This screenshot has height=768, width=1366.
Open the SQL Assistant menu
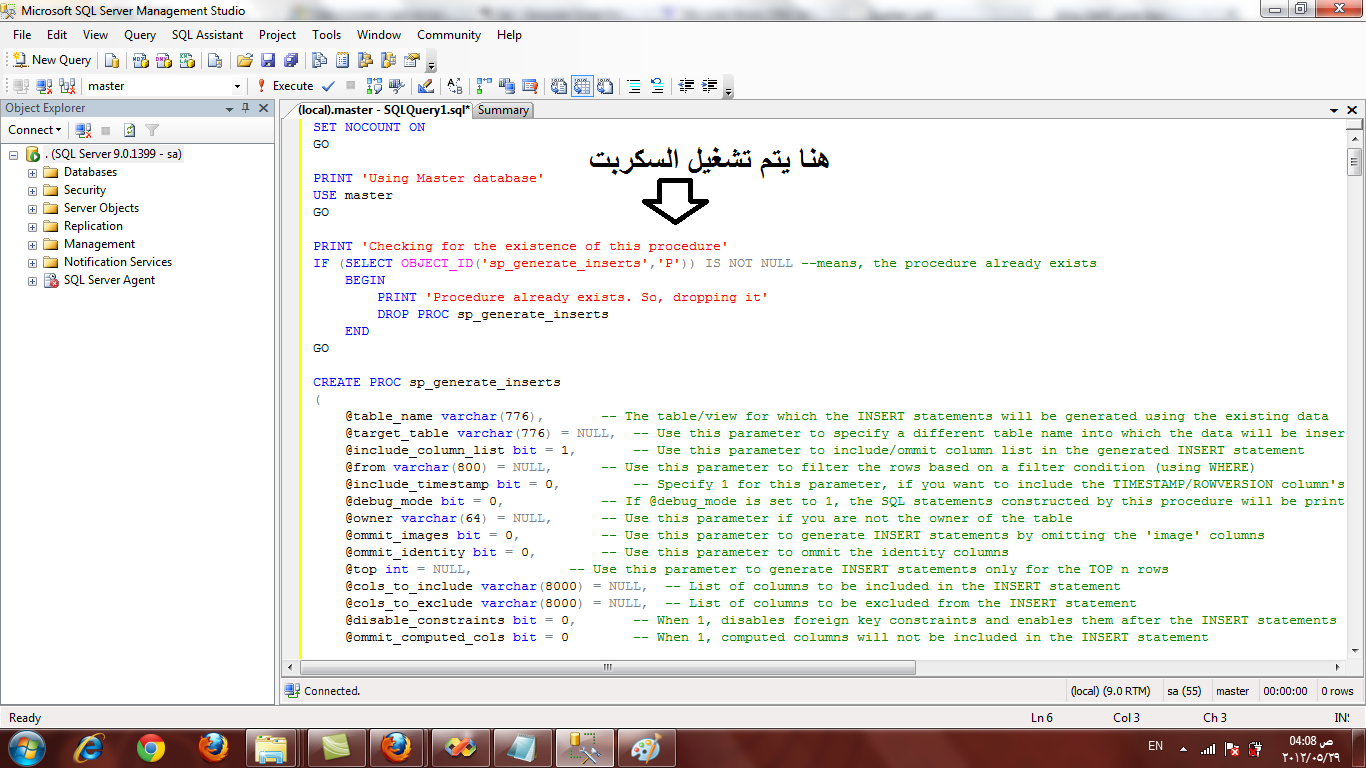207,35
